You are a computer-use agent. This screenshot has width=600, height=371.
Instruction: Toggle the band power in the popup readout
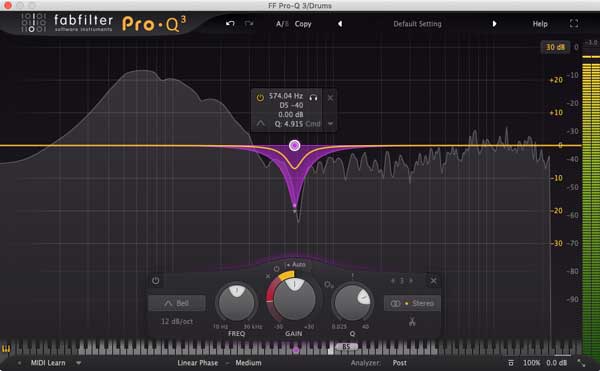(260, 98)
